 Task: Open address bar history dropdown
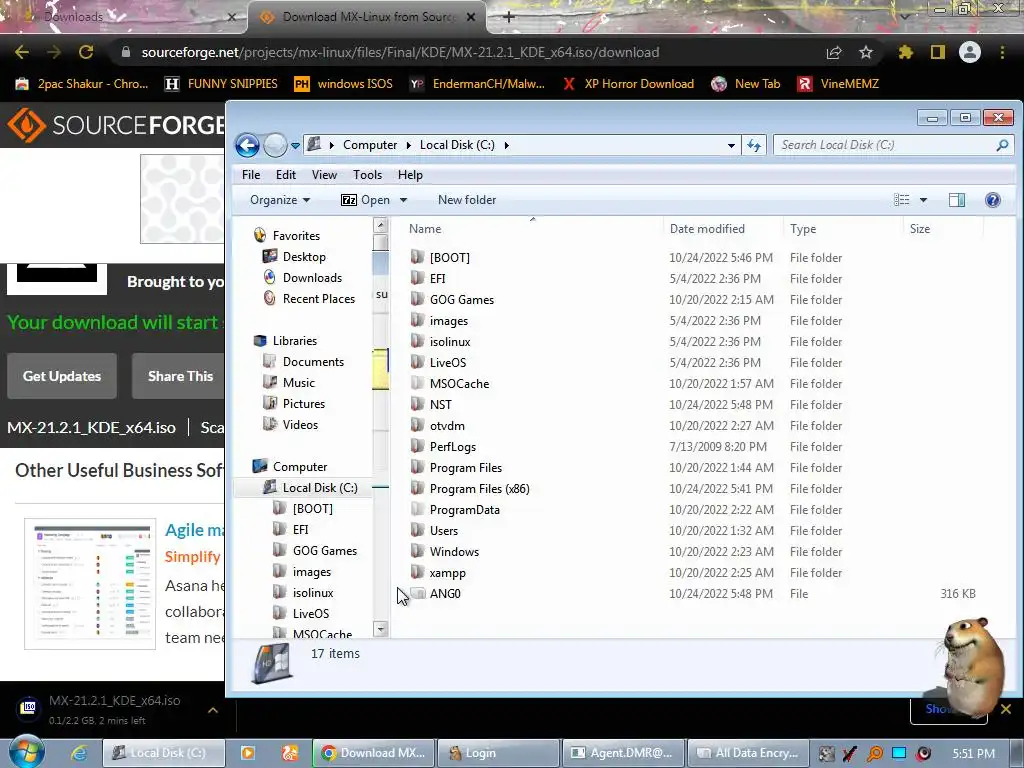coord(731,145)
